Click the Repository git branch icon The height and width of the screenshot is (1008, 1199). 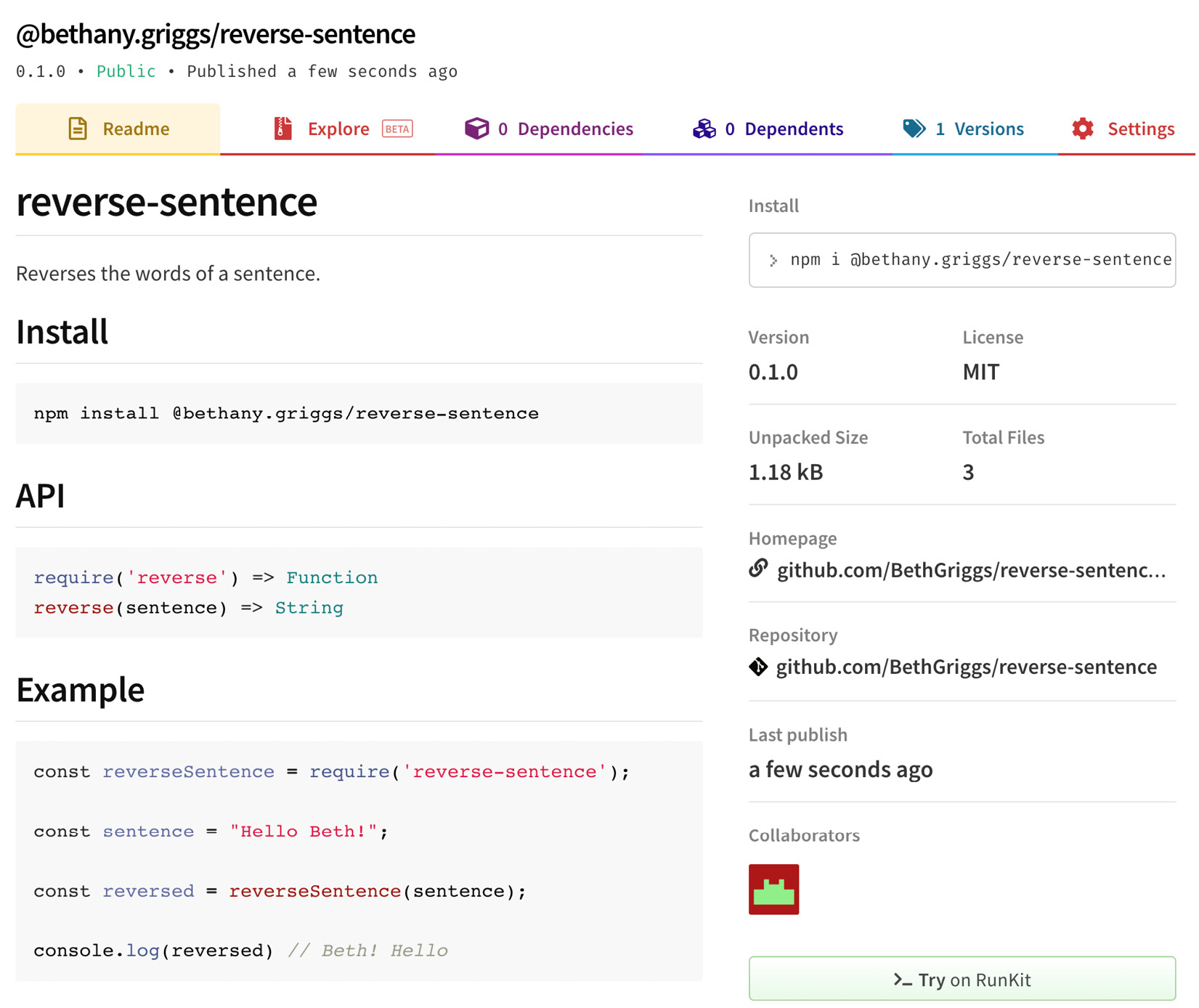pyautogui.click(x=758, y=667)
